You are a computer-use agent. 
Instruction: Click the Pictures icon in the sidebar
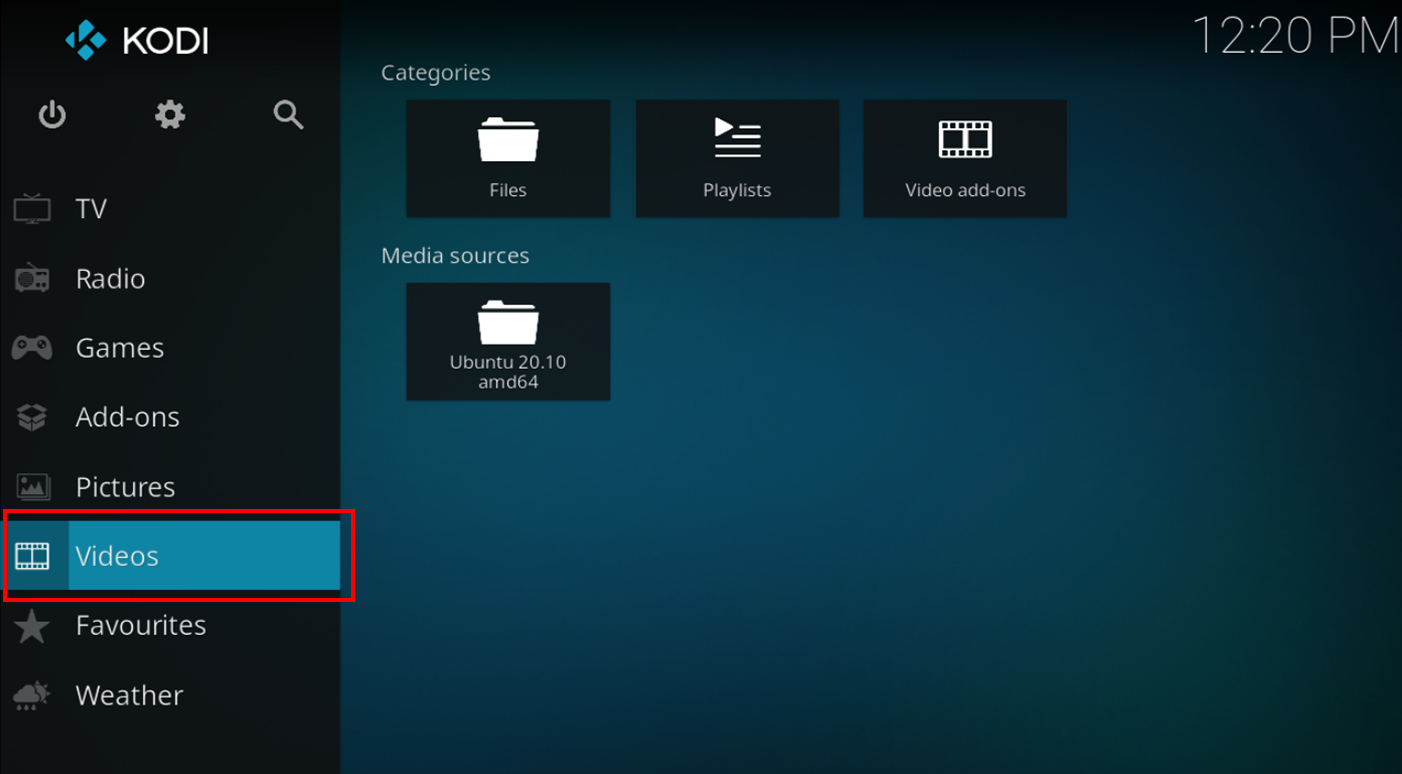(32, 487)
